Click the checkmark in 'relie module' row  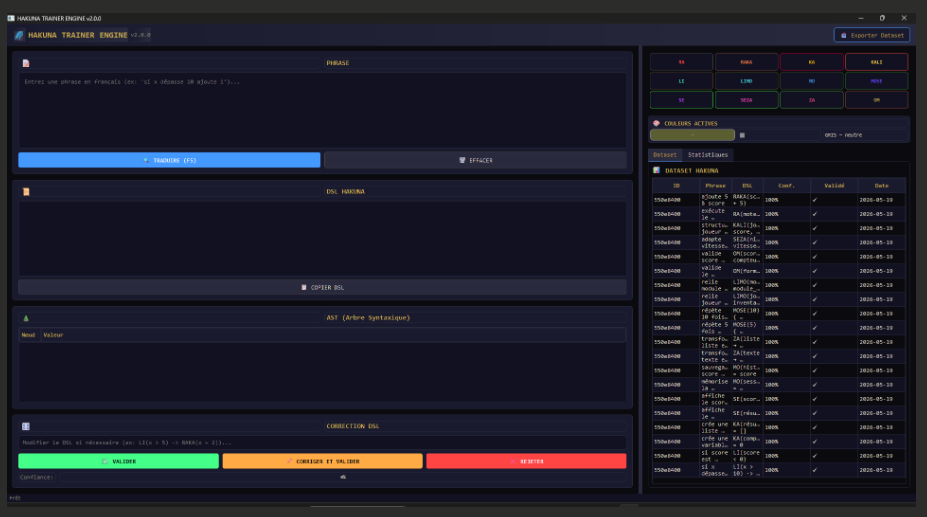815,285
